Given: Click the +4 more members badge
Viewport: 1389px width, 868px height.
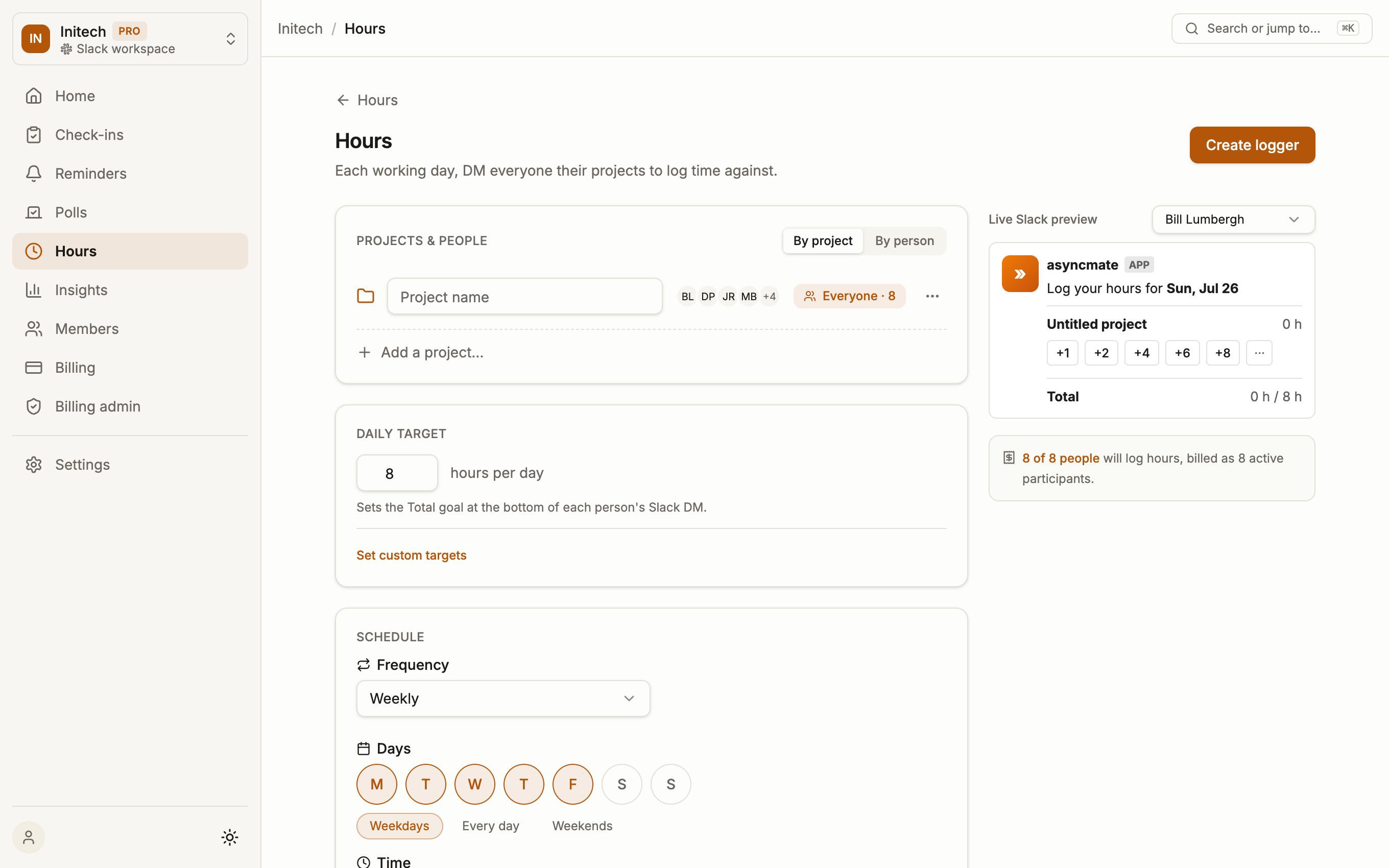Looking at the screenshot, I should coord(769,296).
